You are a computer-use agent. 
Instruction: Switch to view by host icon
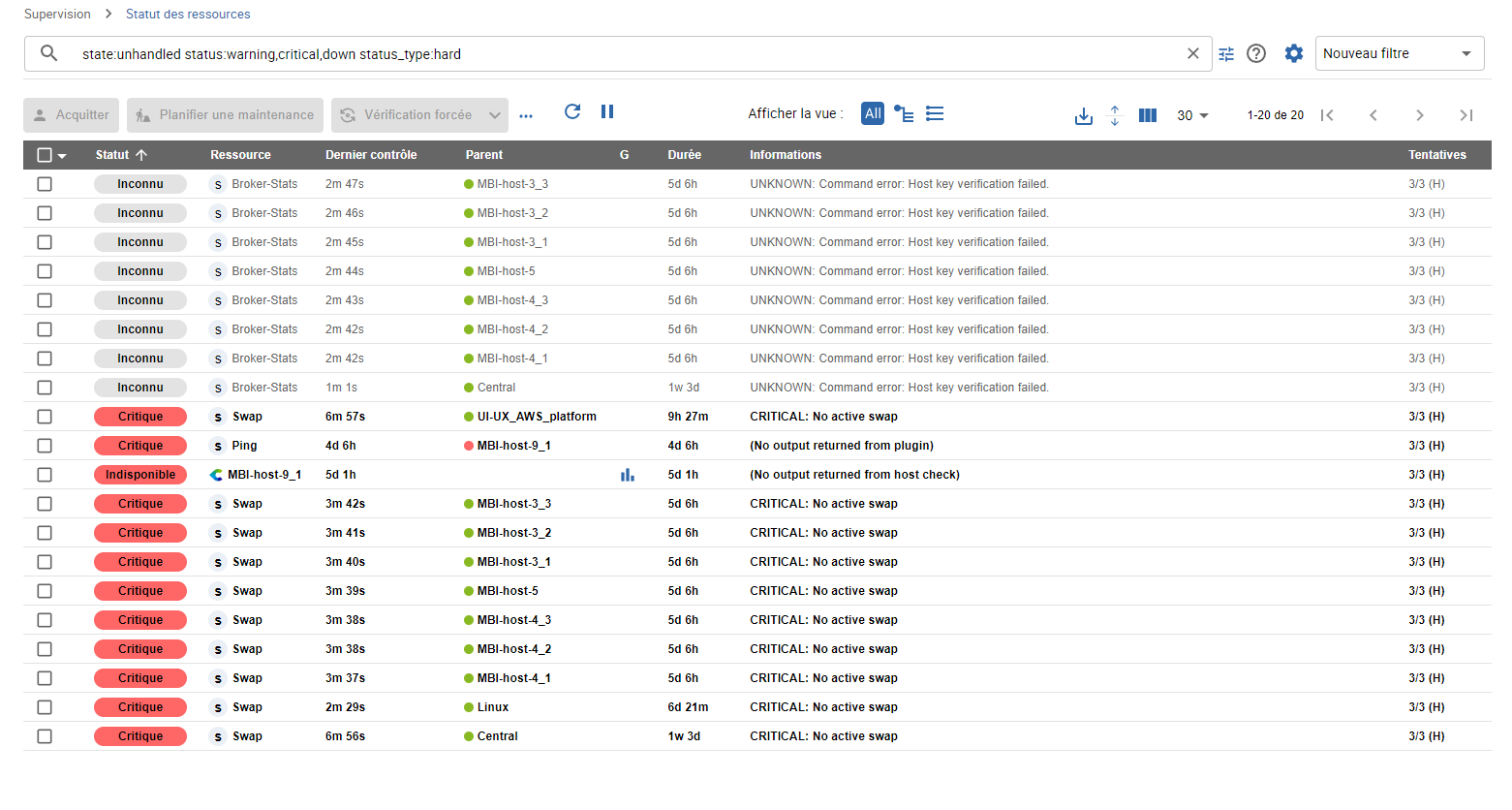904,114
